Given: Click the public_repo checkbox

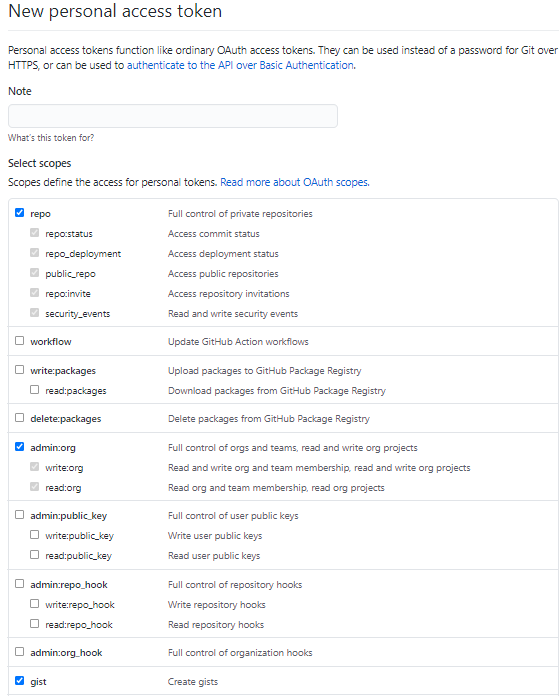Looking at the screenshot, I should click(35, 273).
